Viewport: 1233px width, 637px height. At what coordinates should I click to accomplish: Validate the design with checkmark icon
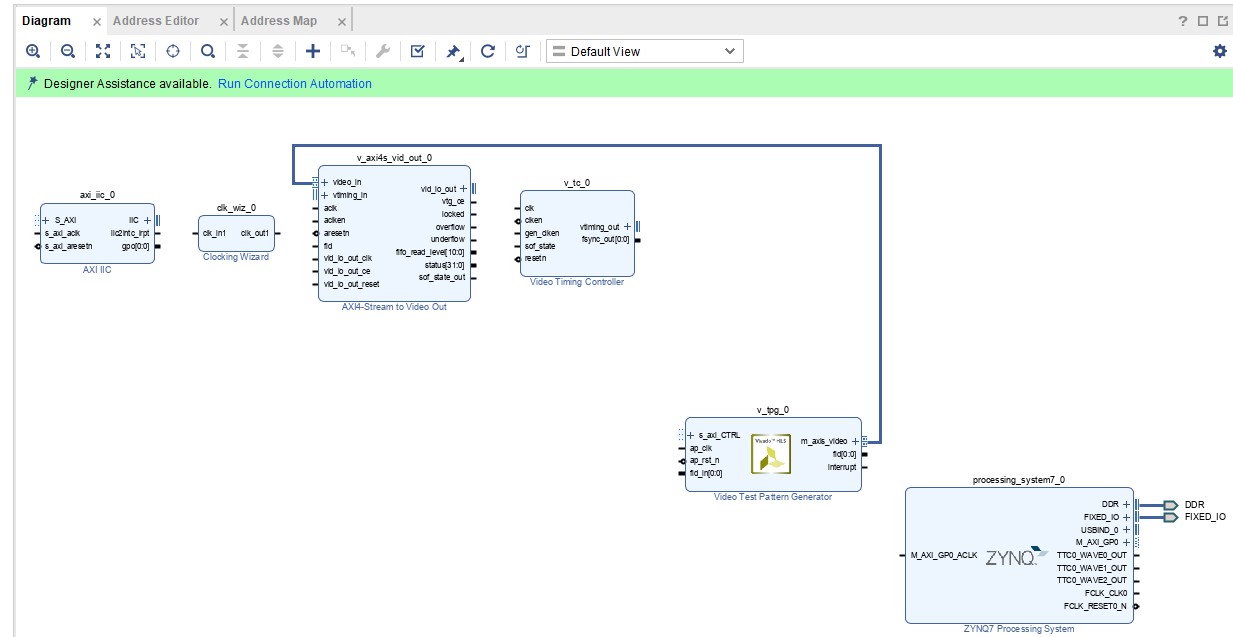(418, 51)
